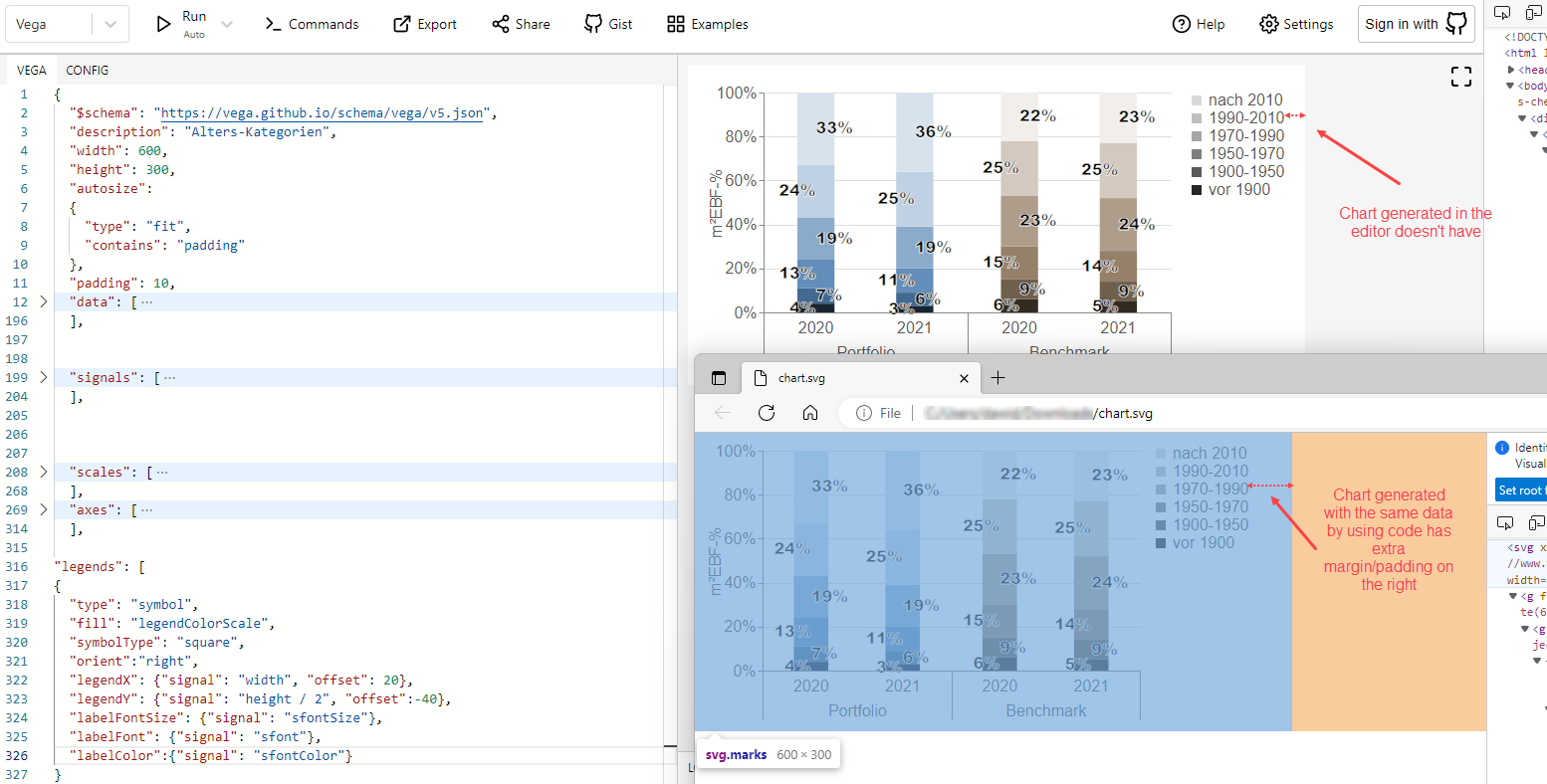Click the "legends" line in the code editor
The width and height of the screenshot is (1547, 784).
pos(101,566)
